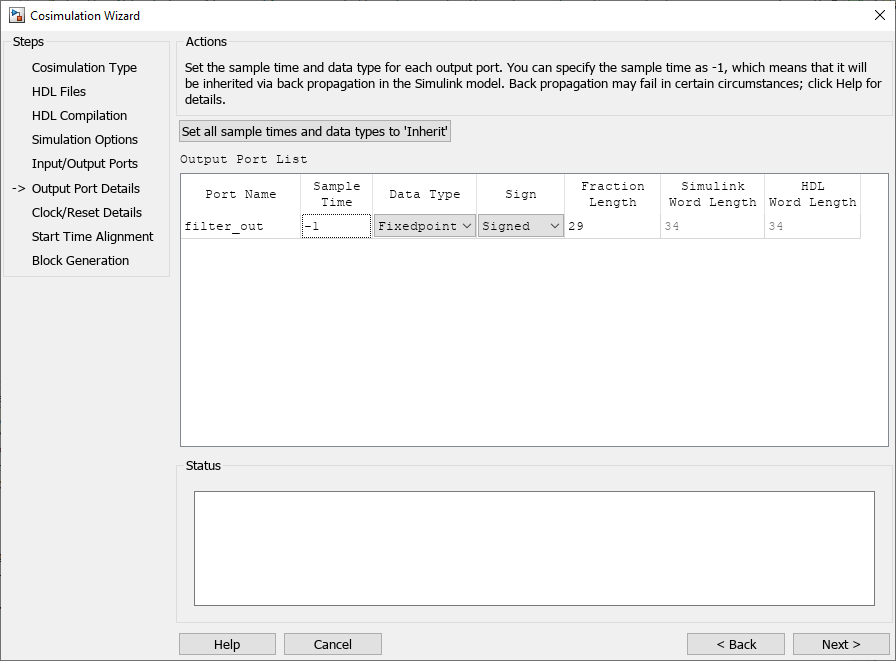Screen dimensions: 896x661
Task: Click the Help button
Action: [x=227, y=644]
